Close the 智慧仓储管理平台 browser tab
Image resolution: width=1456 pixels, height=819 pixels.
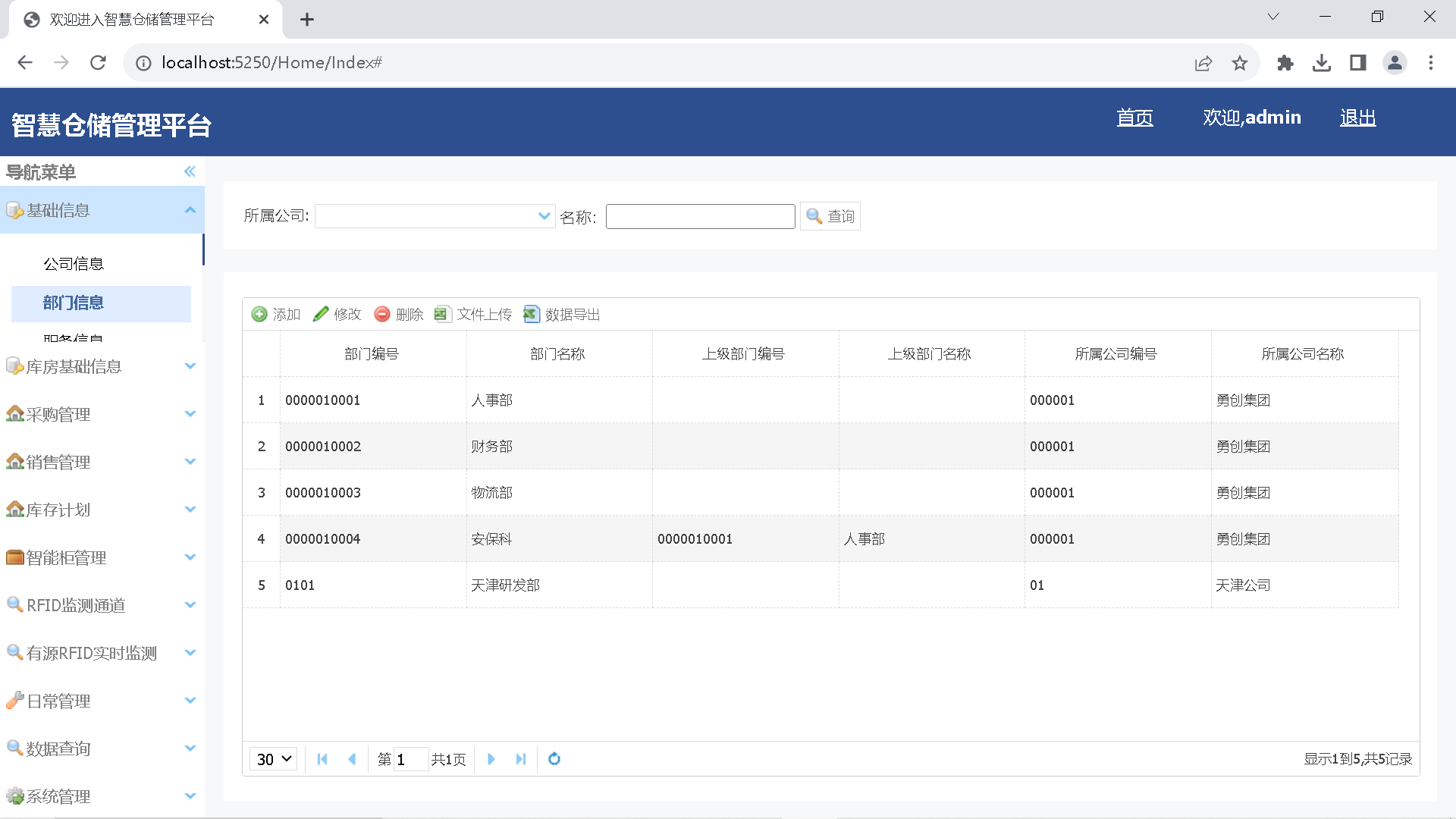[x=264, y=20]
